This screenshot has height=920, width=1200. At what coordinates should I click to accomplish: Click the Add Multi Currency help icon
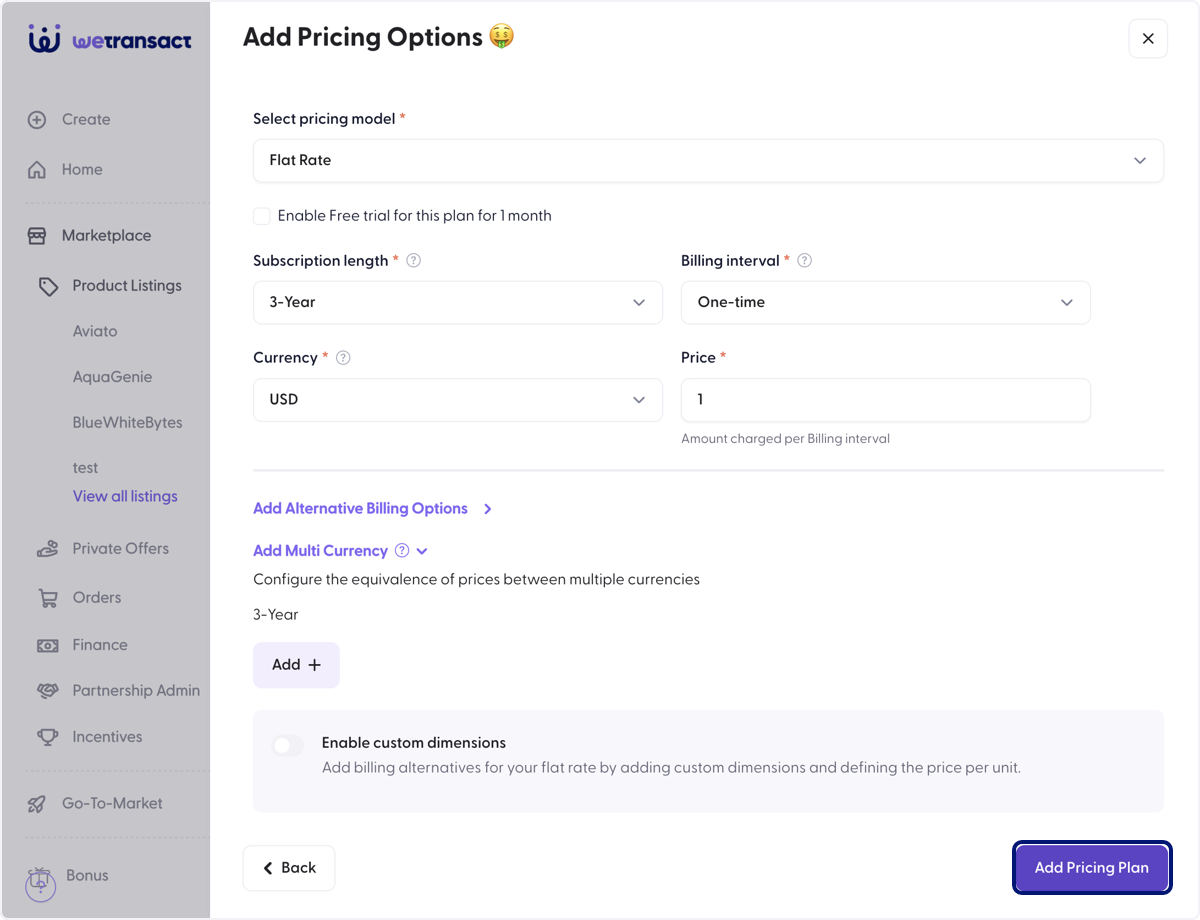pyautogui.click(x=402, y=551)
